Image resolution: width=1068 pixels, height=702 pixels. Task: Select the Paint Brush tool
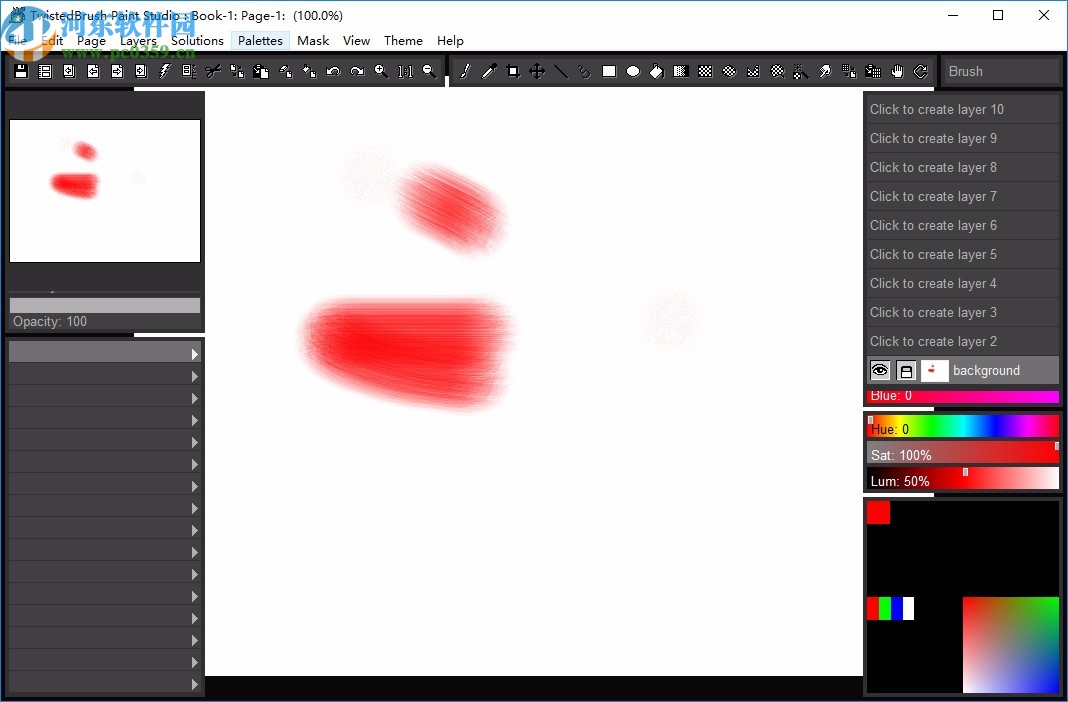pos(466,71)
